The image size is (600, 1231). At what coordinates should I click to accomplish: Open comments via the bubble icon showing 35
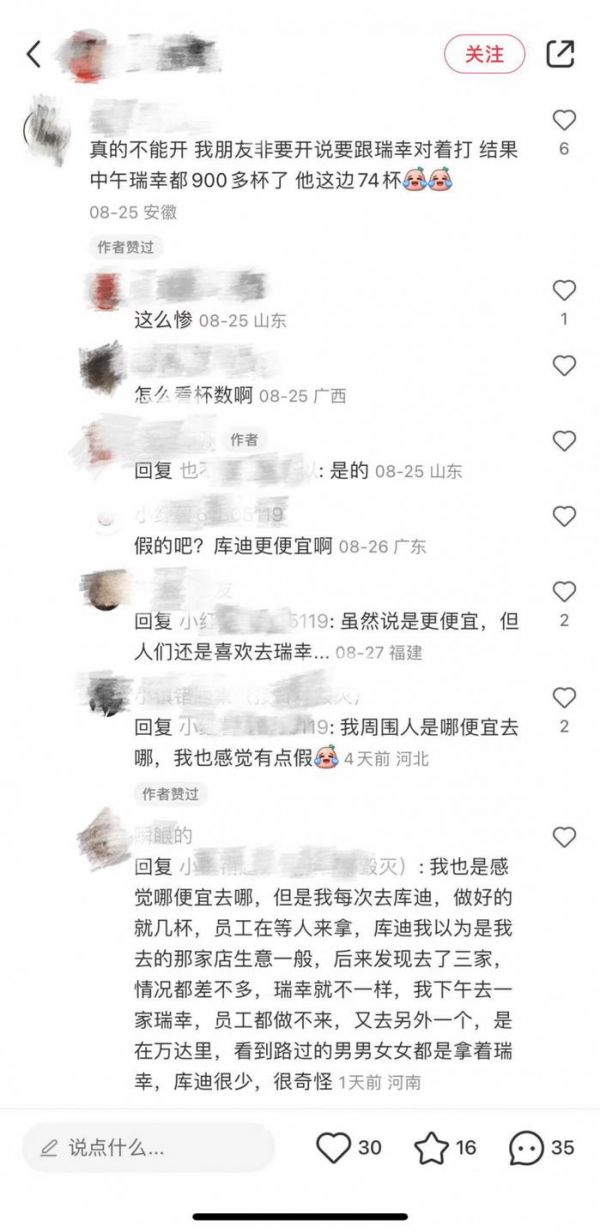[x=526, y=1147]
